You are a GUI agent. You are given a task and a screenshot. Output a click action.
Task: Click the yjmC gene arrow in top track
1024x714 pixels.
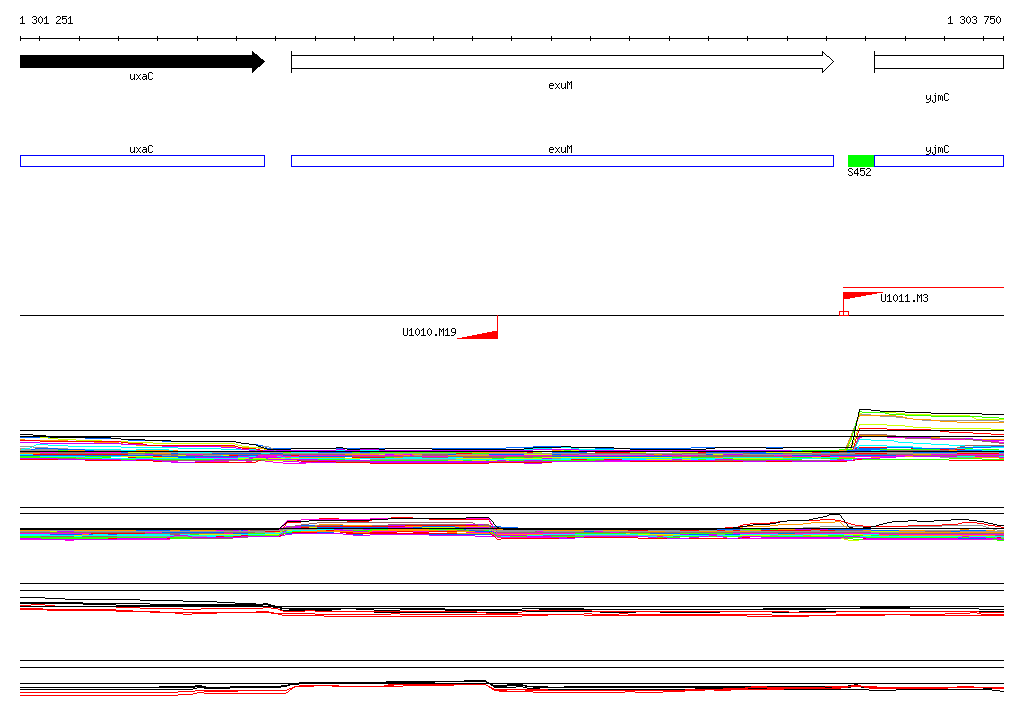938,62
